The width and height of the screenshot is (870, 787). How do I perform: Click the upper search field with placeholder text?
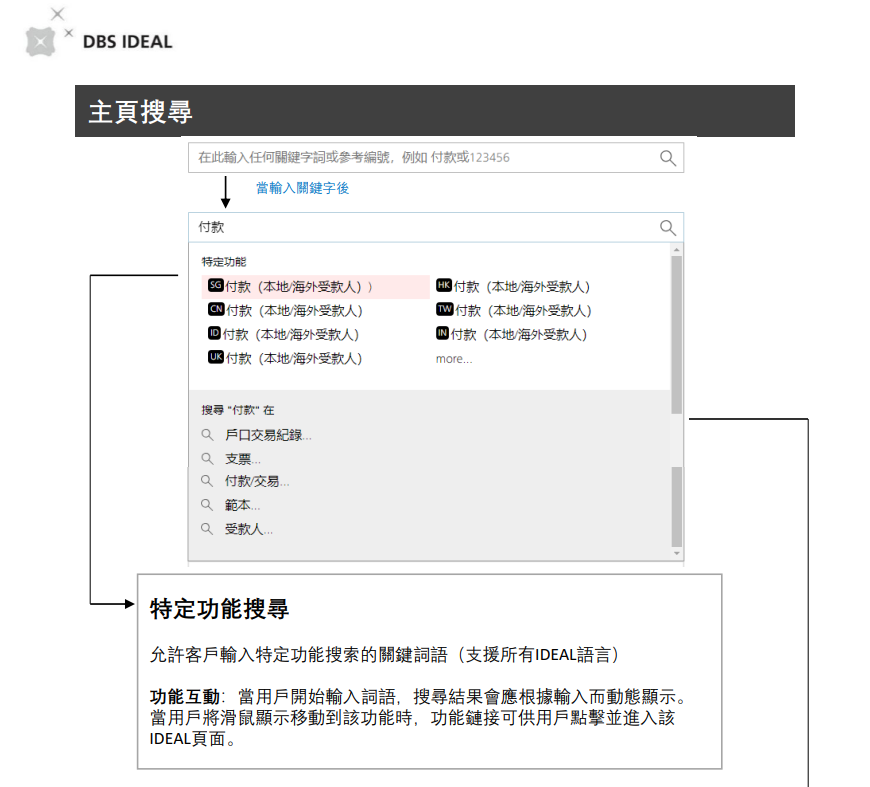[x=436, y=158]
